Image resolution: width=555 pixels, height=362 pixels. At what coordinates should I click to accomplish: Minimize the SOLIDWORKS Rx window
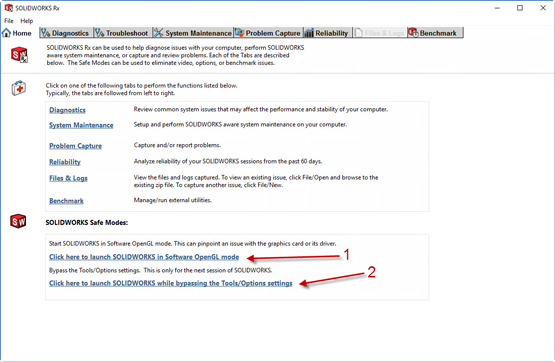(497, 8)
